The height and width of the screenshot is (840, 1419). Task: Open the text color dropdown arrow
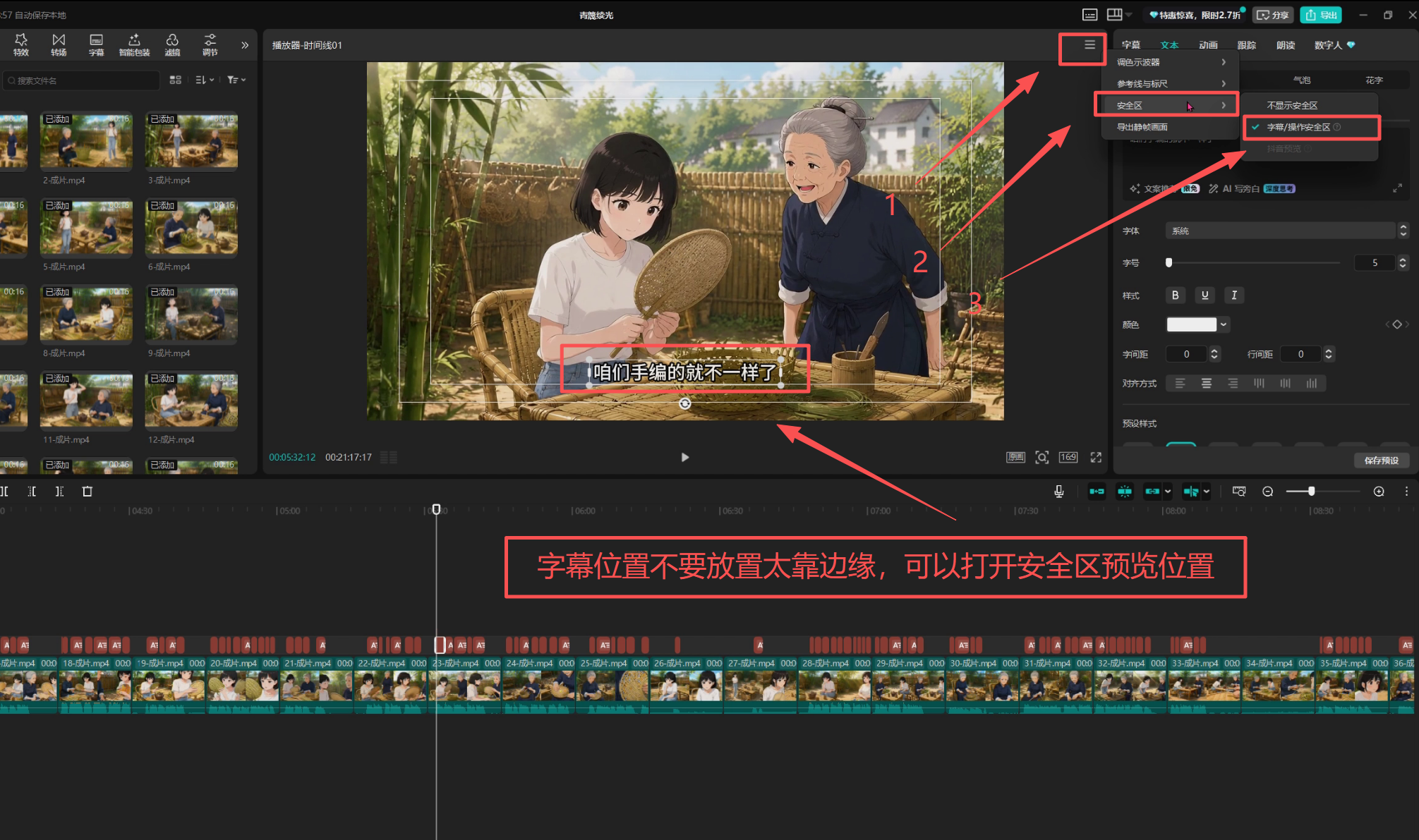[x=1224, y=324]
